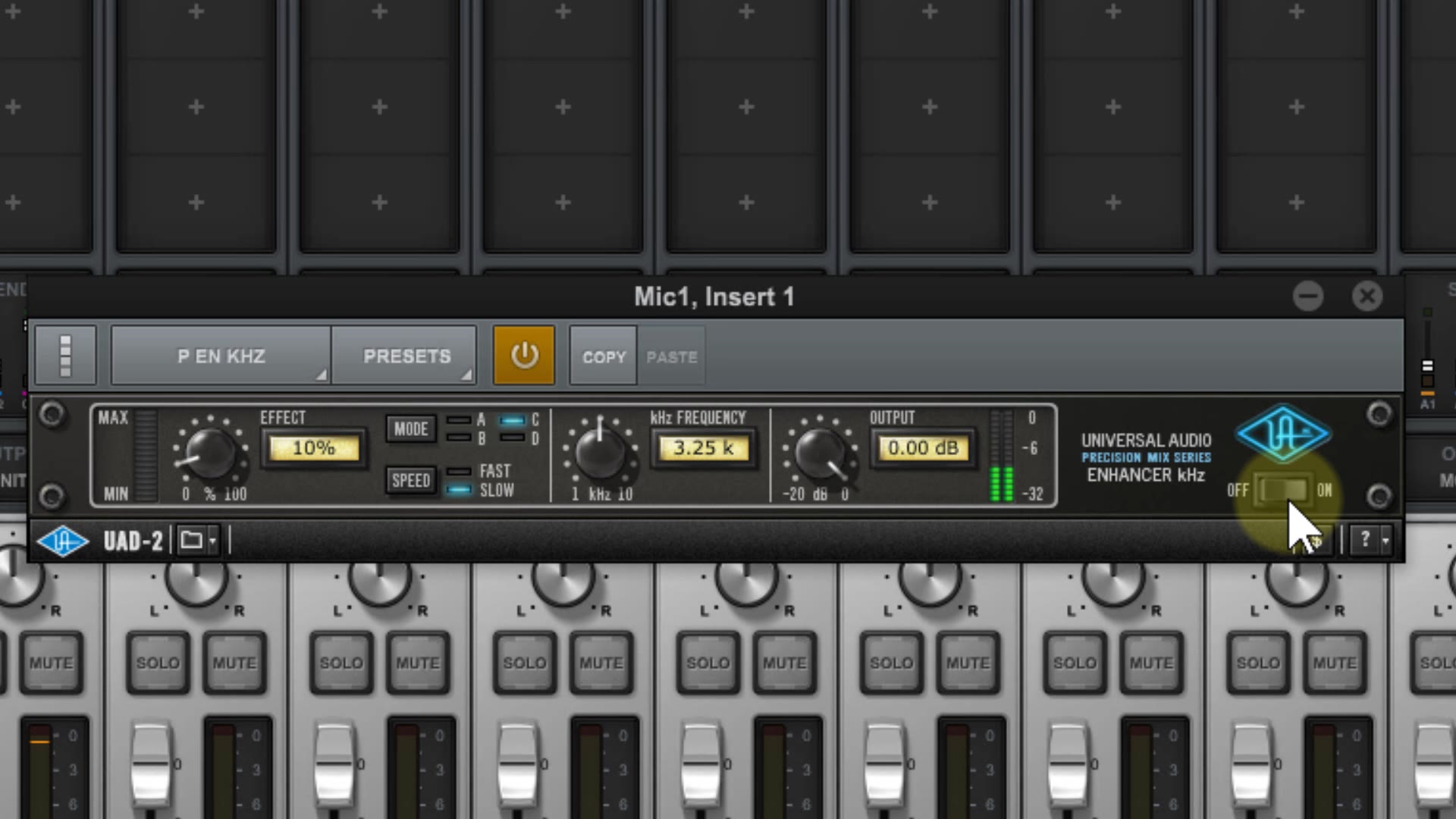Click the Universal Audio diamond emblem
1456x819 pixels.
click(x=1282, y=433)
